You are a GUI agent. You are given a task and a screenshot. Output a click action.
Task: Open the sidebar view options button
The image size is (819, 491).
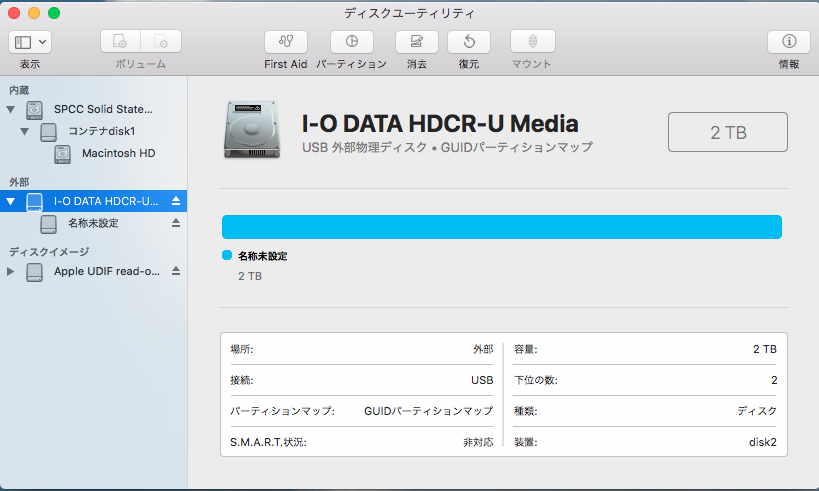click(30, 42)
